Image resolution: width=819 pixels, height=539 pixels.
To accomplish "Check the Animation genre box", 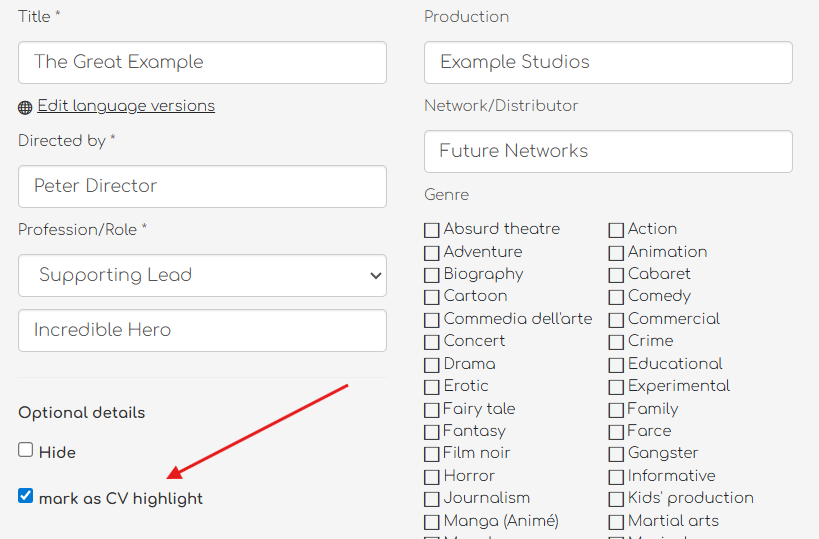I will point(616,253).
